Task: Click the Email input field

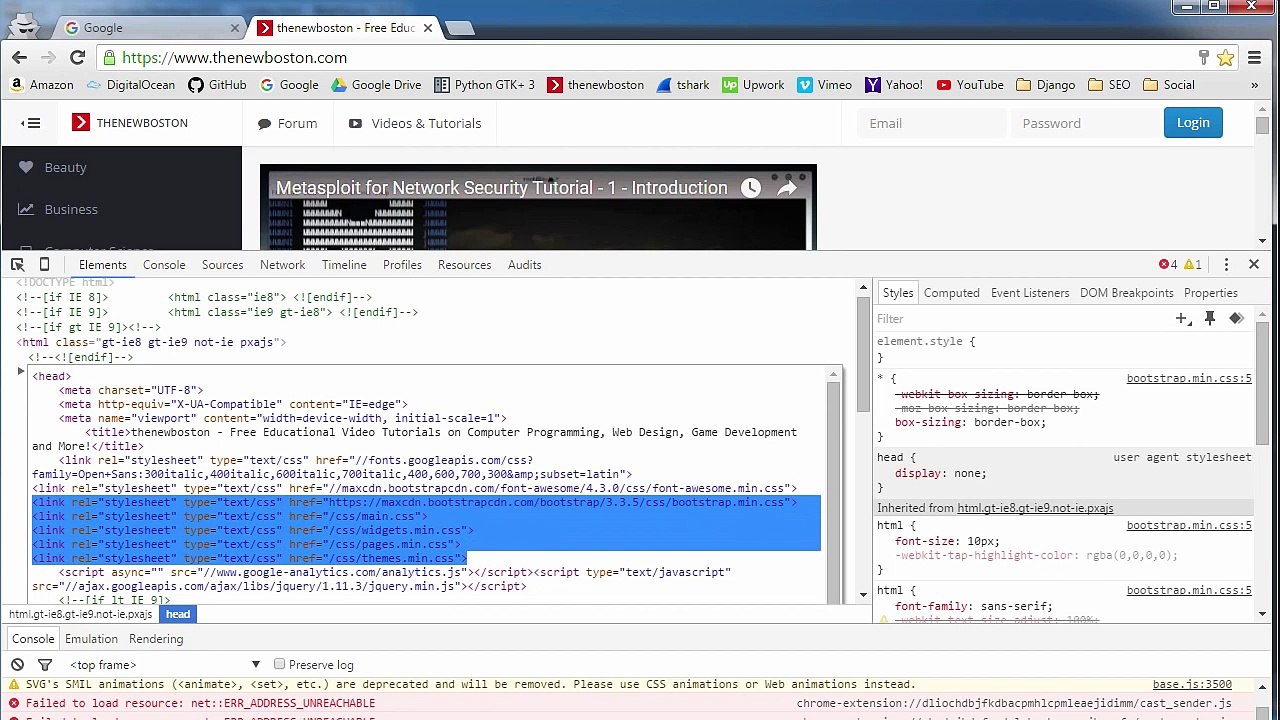Action: (931, 123)
